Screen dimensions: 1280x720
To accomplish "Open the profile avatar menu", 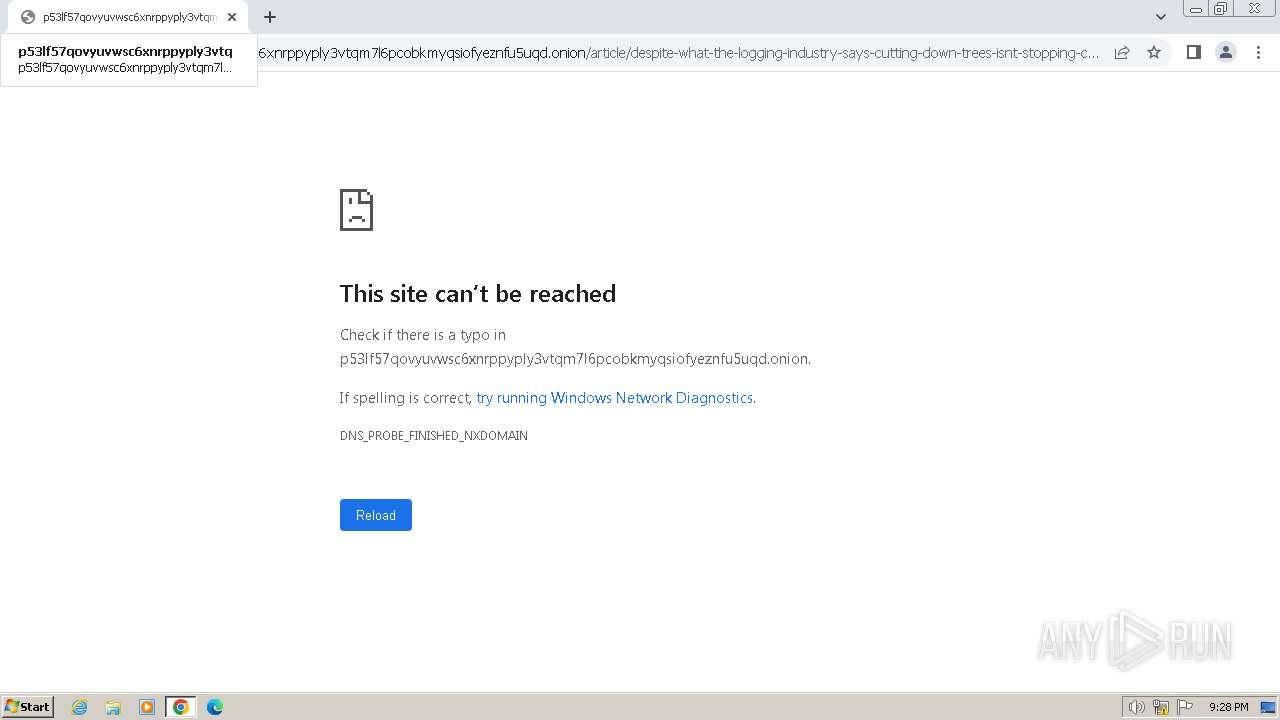I will coord(1226,53).
